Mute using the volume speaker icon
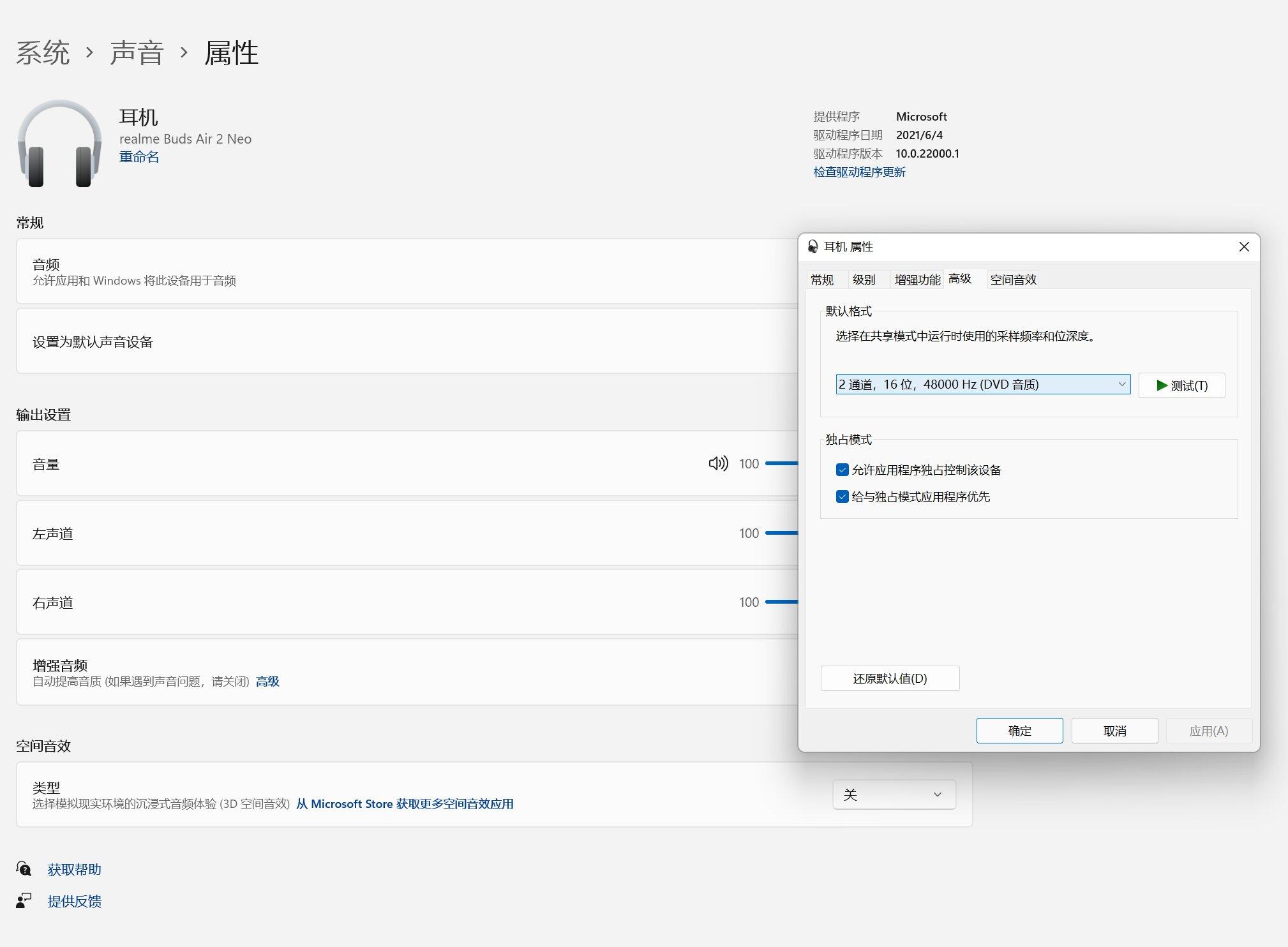This screenshot has width=1288, height=947. (x=718, y=464)
